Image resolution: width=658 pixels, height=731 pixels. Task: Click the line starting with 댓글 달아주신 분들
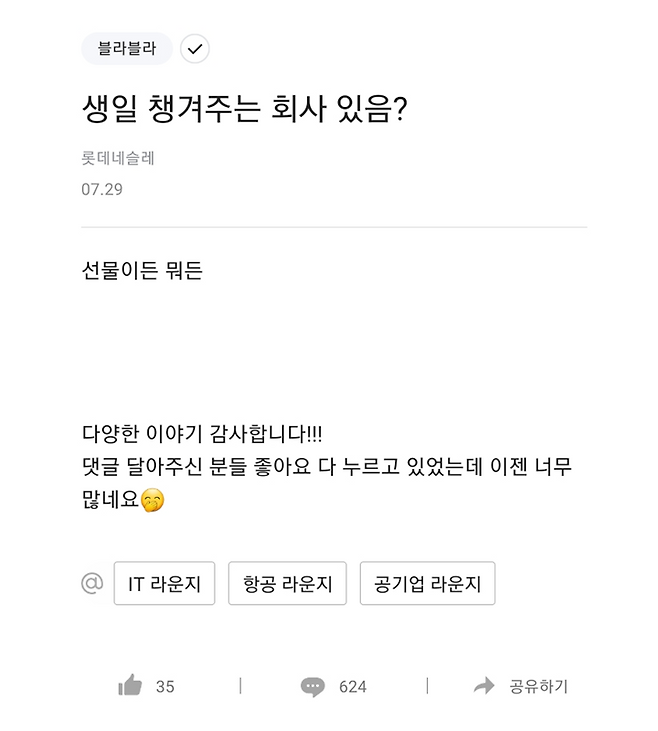coord(326,466)
